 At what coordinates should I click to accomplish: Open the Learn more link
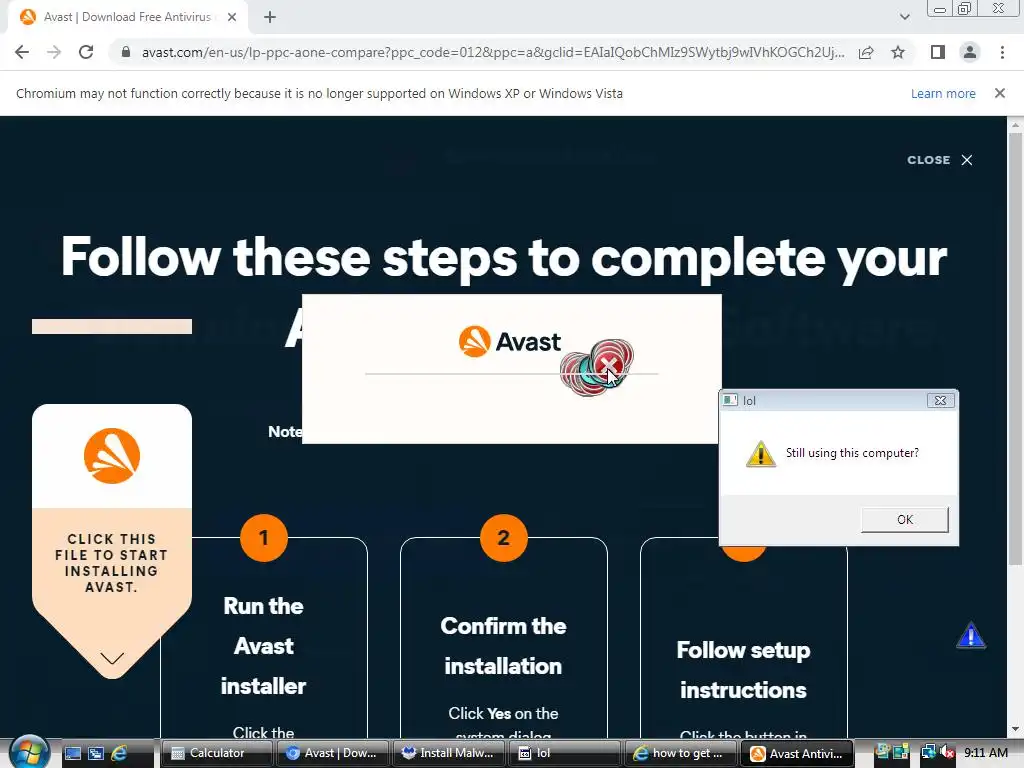(943, 93)
